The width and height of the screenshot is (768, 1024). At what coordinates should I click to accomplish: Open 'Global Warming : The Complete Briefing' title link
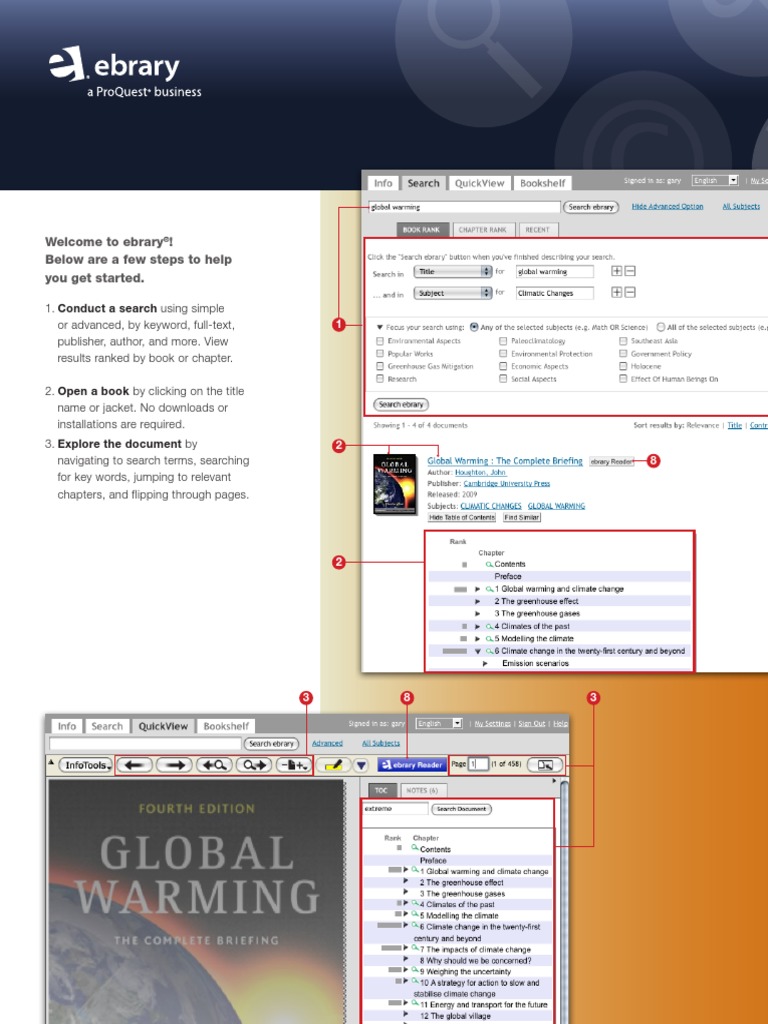click(505, 460)
